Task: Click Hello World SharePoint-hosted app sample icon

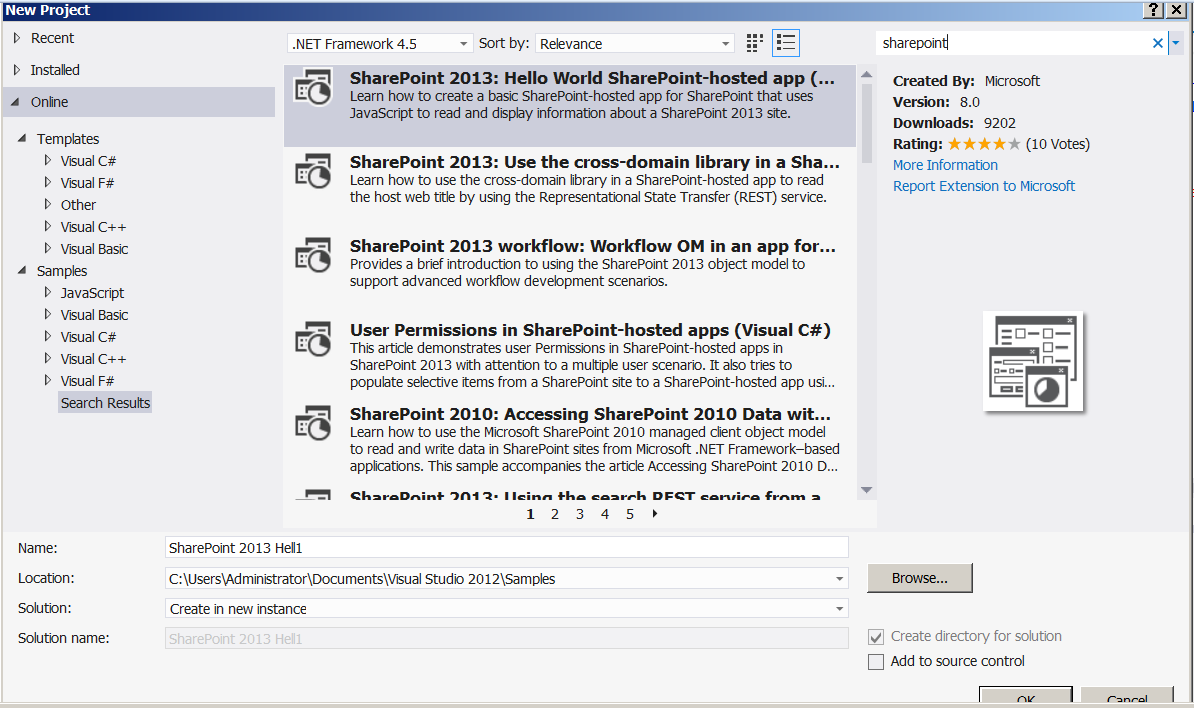Action: [313, 88]
